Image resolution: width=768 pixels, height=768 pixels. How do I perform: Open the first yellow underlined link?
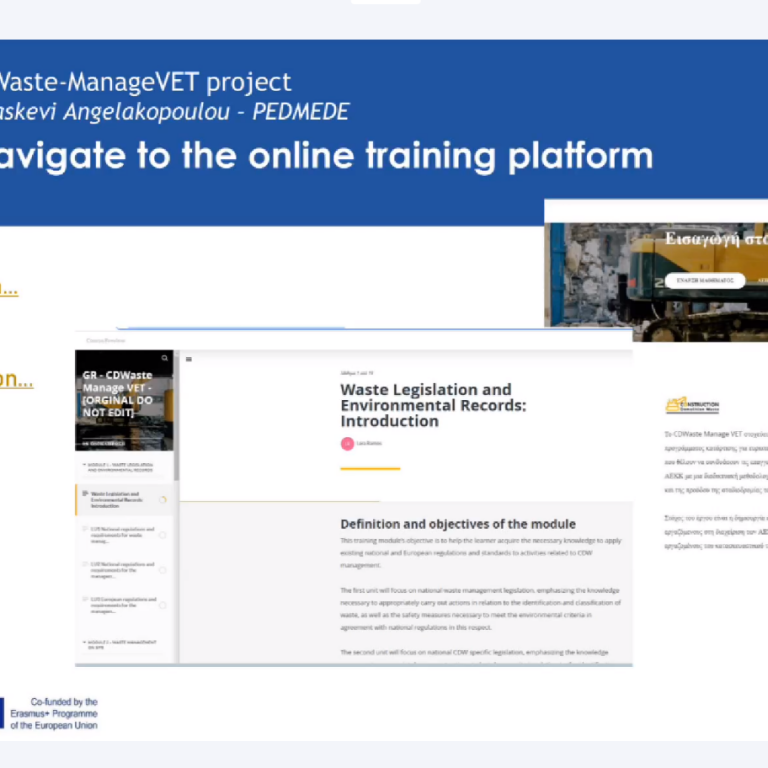8,290
